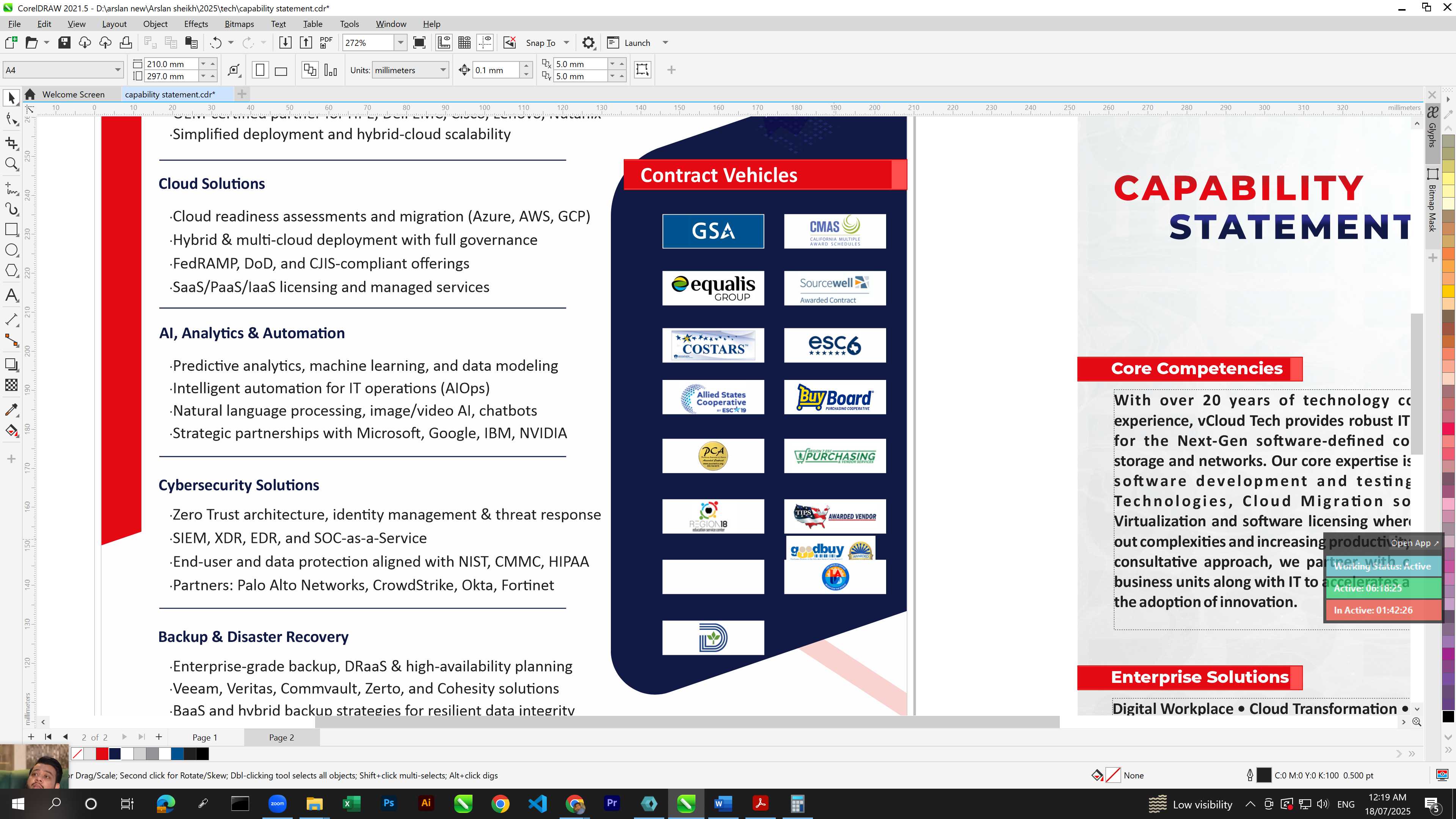Select the Crop tool
The width and height of the screenshot is (1456, 819).
tap(11, 143)
